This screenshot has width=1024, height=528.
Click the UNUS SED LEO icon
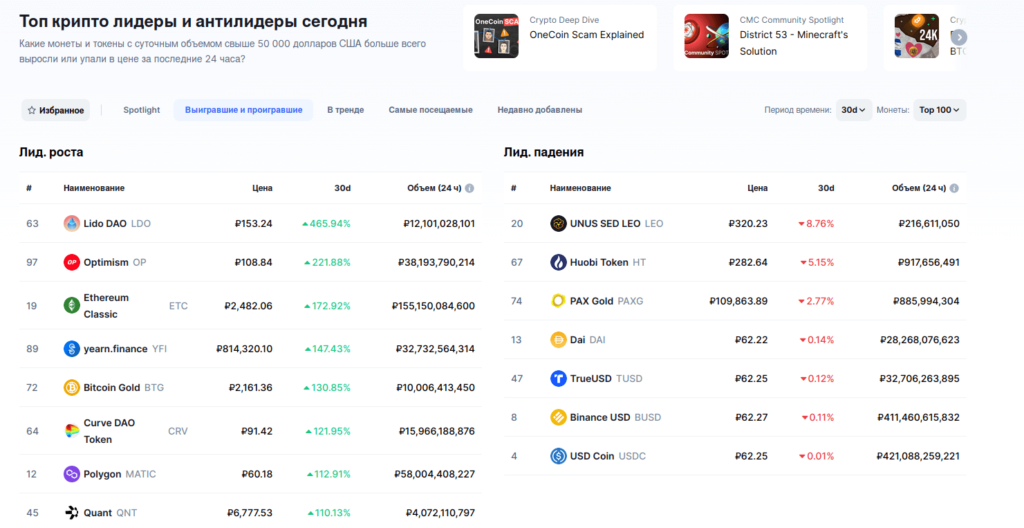point(558,223)
